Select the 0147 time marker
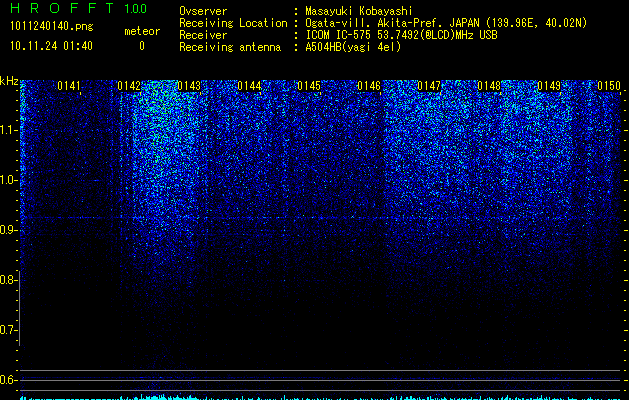The image size is (629, 400). 429,86
